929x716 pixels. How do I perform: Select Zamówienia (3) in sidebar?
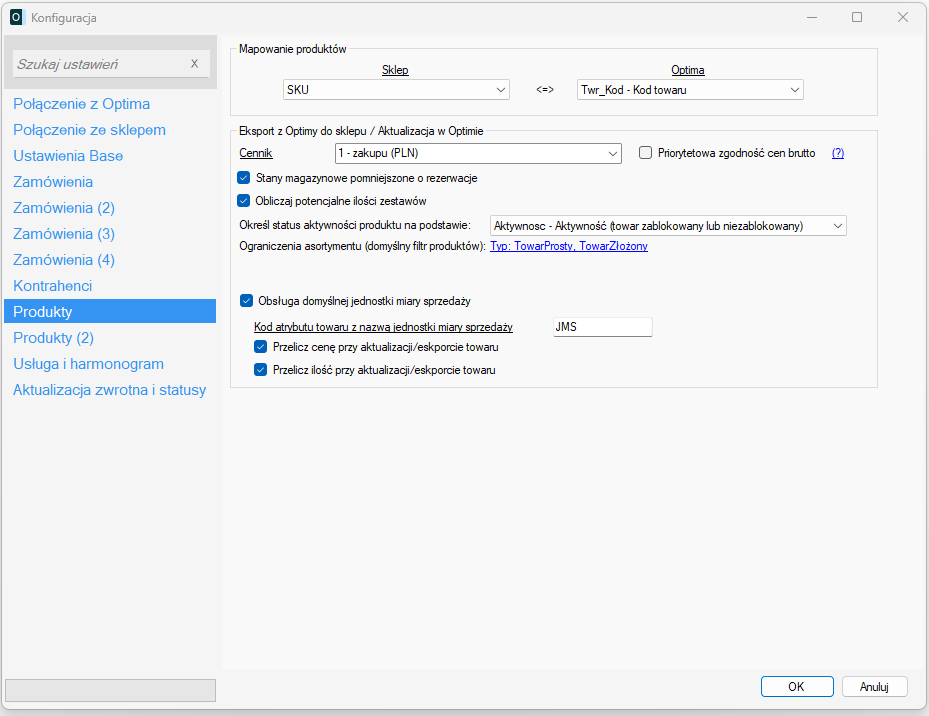click(x=64, y=234)
